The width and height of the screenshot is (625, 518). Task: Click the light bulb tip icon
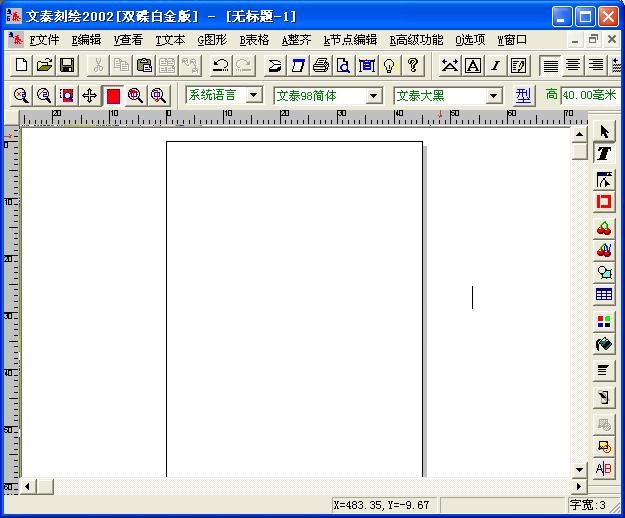[x=389, y=65]
